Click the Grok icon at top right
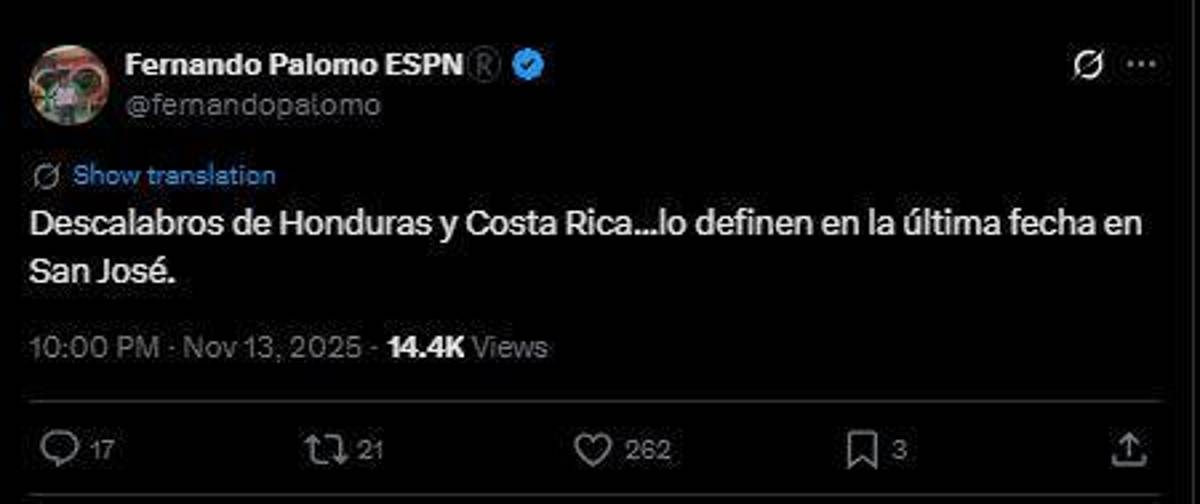Screen dimensions: 1200x504 [x=1087, y=66]
